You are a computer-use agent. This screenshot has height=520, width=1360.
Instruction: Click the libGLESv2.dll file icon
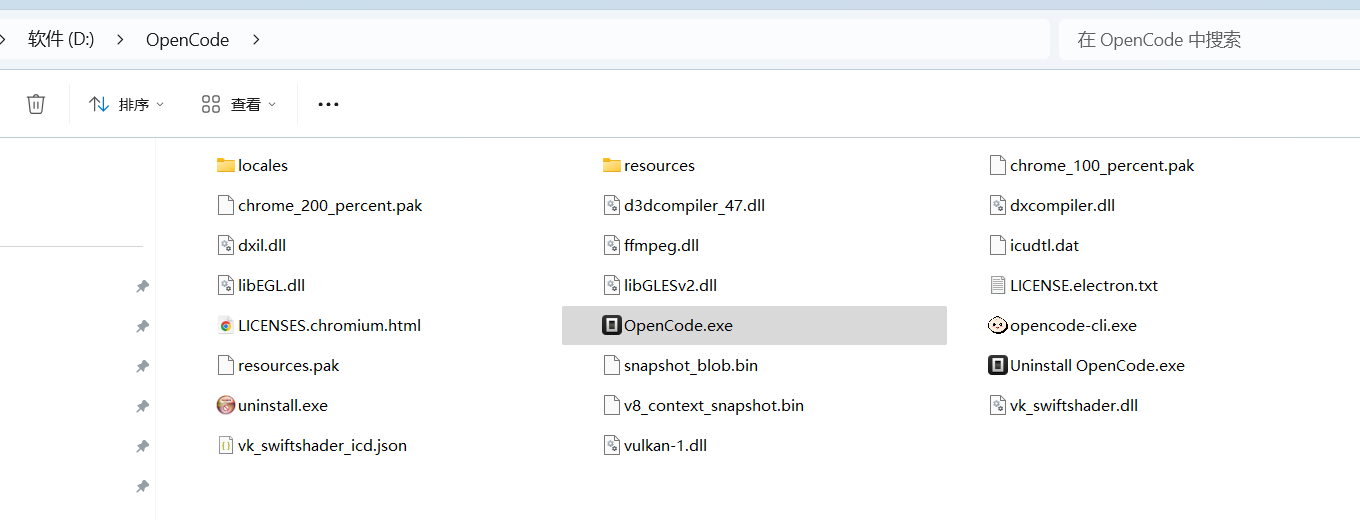[612, 285]
